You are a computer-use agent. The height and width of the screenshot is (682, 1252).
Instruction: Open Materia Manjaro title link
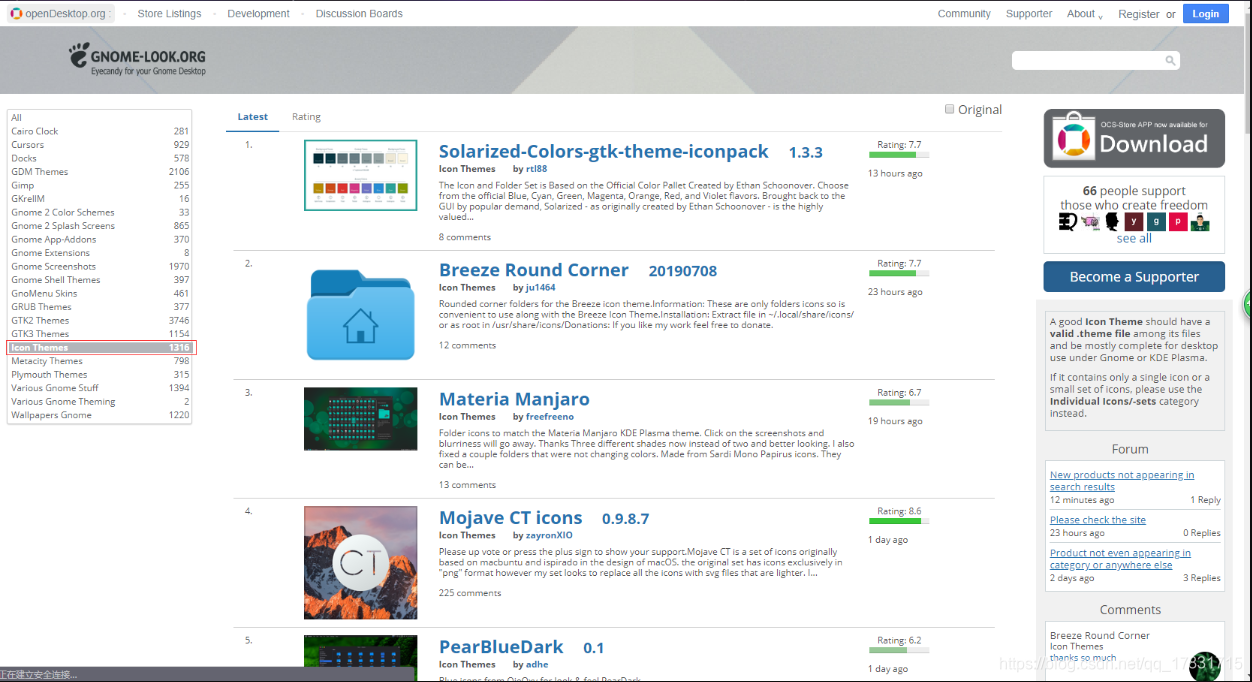[514, 399]
